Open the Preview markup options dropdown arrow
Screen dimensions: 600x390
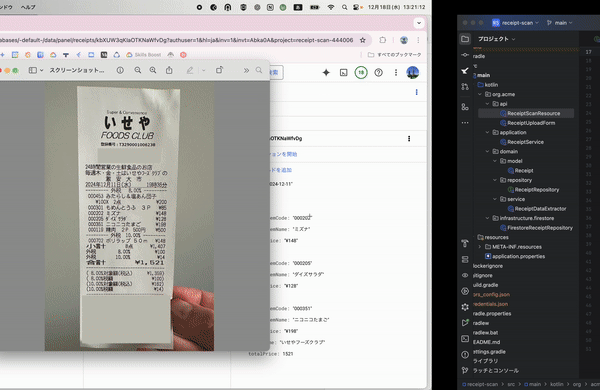(203, 70)
